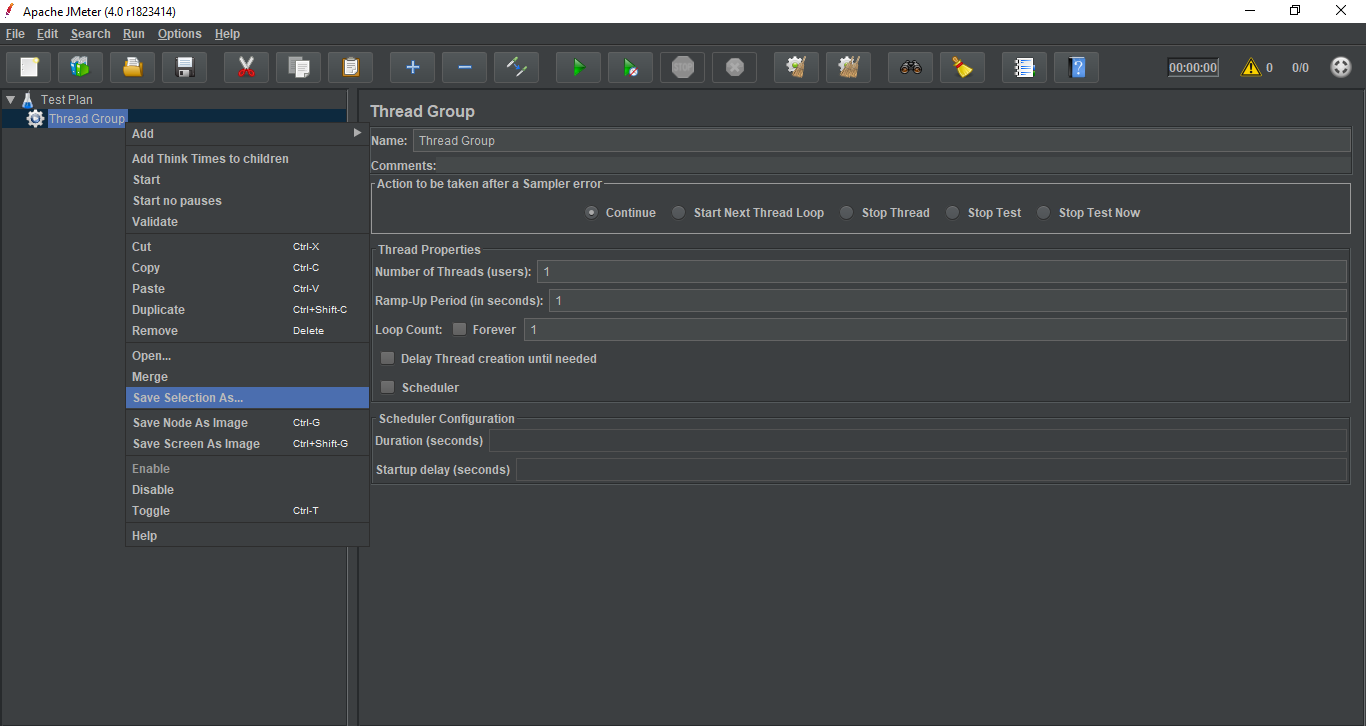Click the Start no pauses toolbar icon
Viewport: 1366px width, 726px height.
tap(630, 67)
